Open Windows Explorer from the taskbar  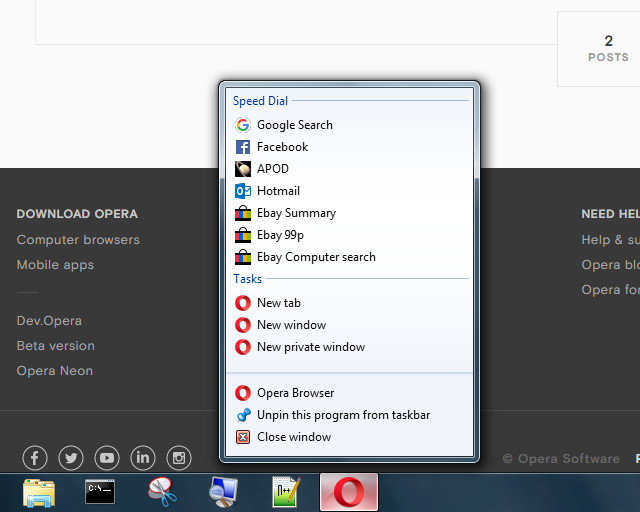(39, 492)
